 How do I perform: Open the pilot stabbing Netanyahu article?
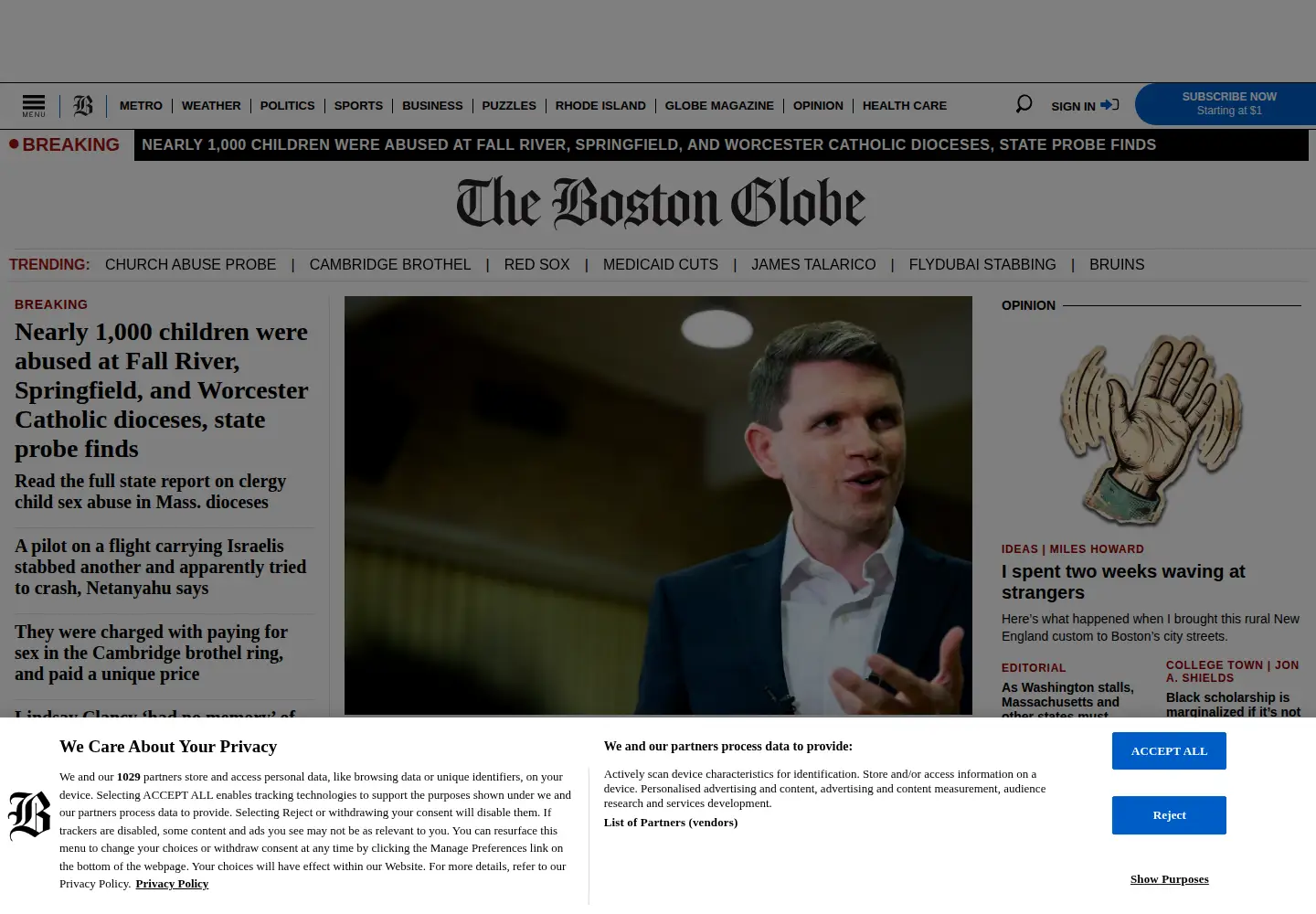(161, 567)
